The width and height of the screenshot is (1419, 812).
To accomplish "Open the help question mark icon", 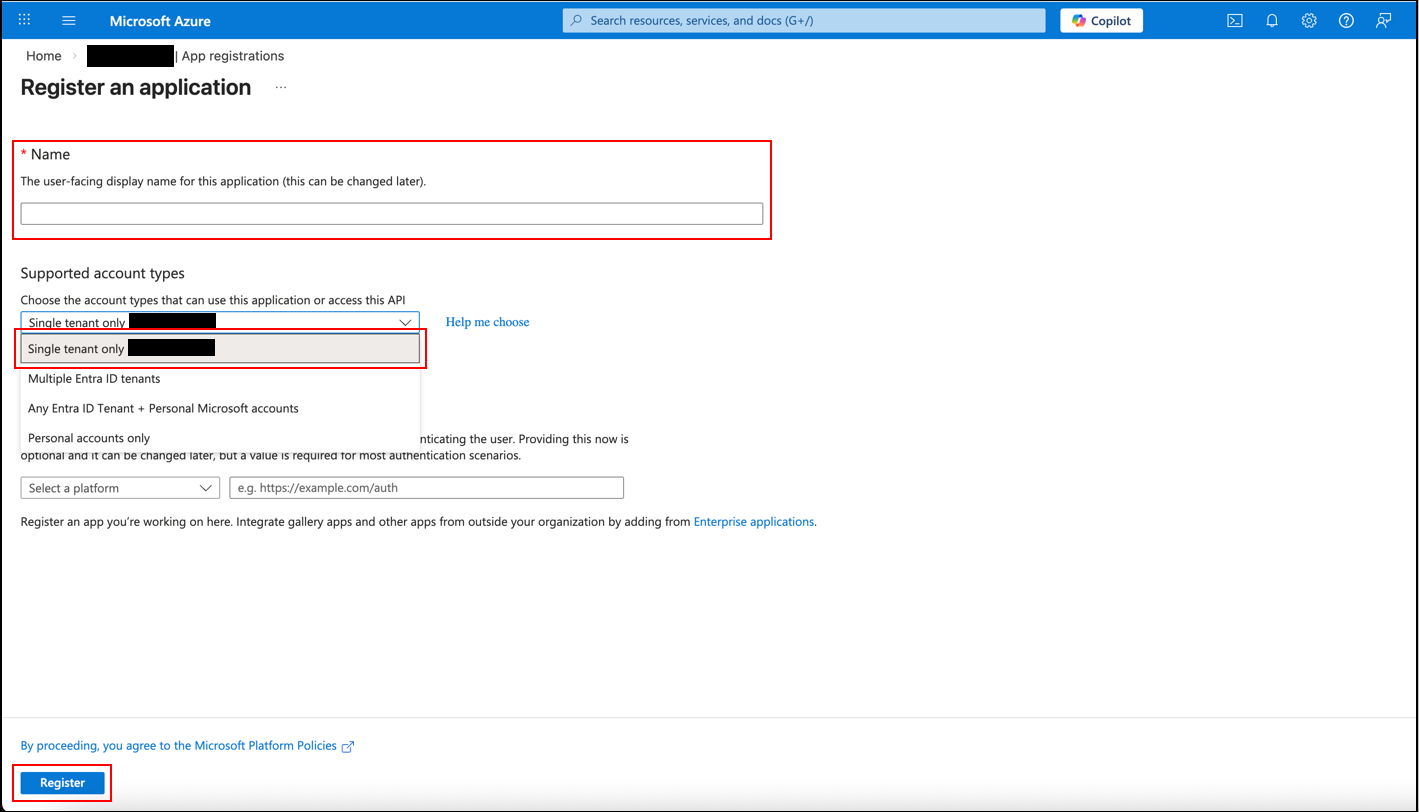I will coord(1346,20).
